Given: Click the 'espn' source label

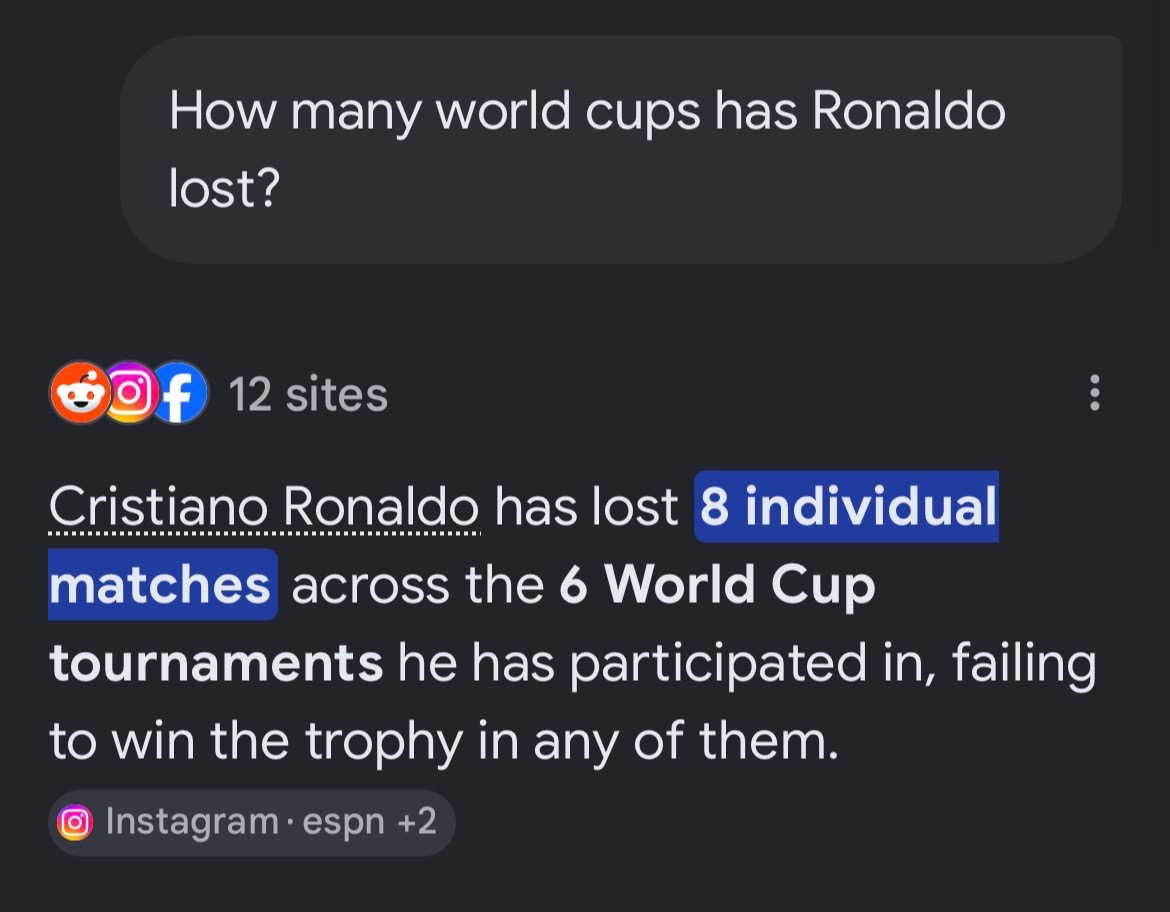Looking at the screenshot, I should coord(343,823).
